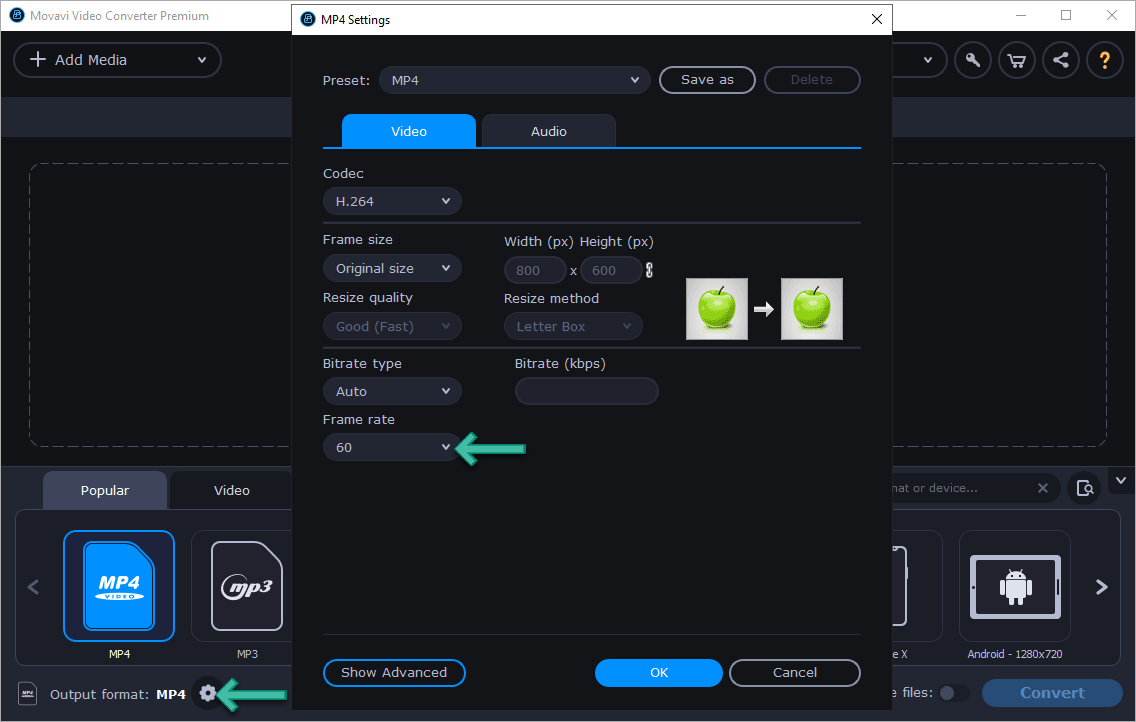Cancel the MP4 Settings dialog
1136x722 pixels.
coord(795,673)
